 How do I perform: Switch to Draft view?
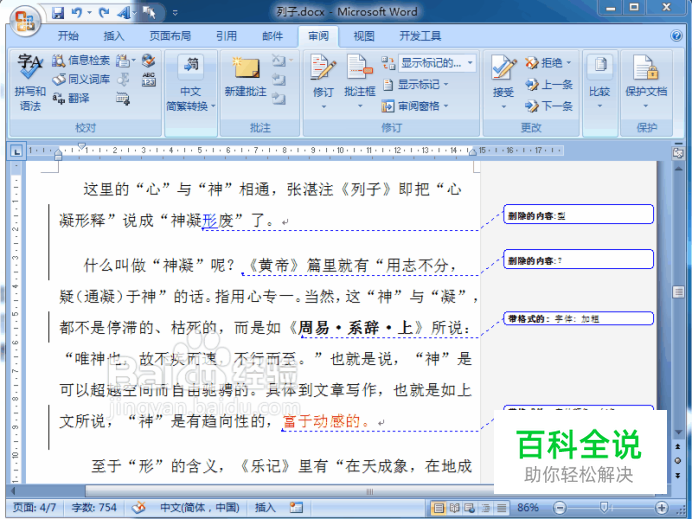coord(501,508)
